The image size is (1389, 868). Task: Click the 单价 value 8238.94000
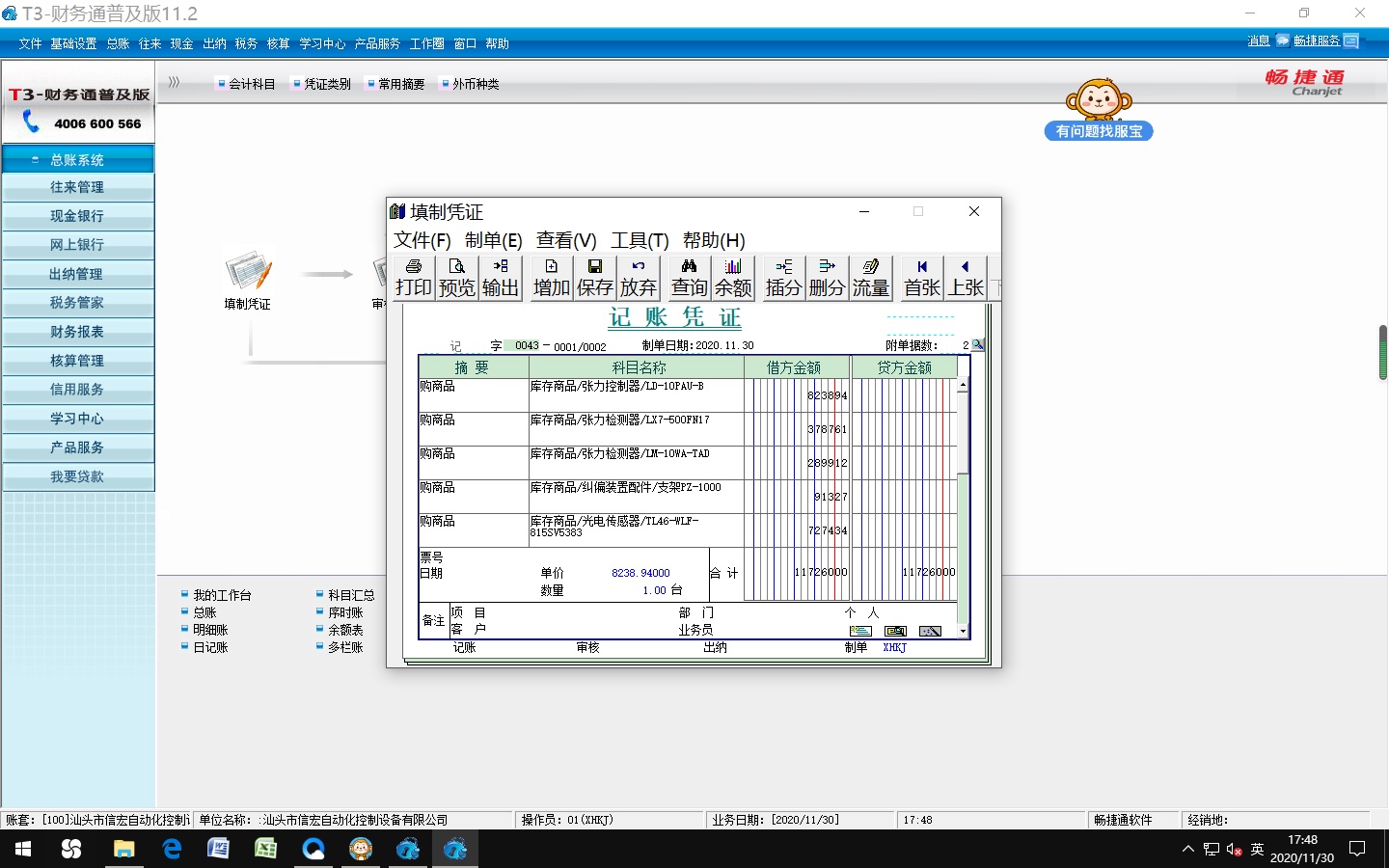click(x=640, y=573)
